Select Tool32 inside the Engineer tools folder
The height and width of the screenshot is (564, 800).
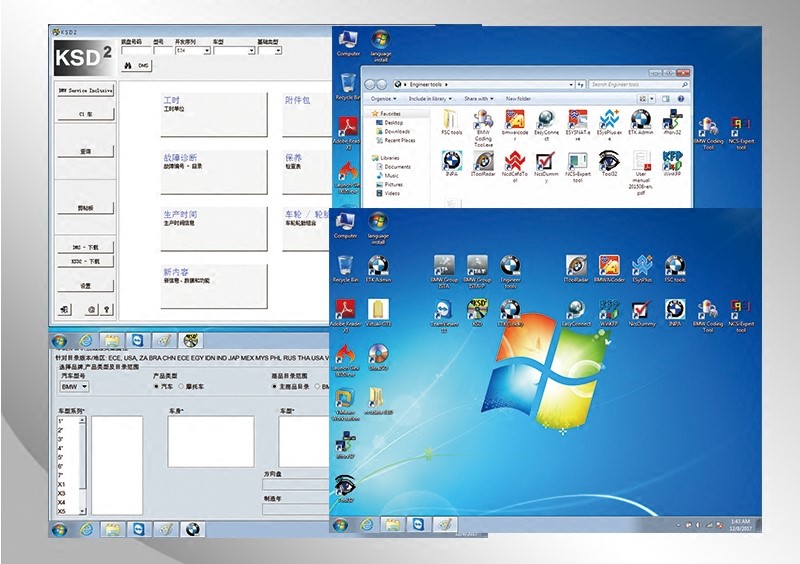[x=609, y=164]
